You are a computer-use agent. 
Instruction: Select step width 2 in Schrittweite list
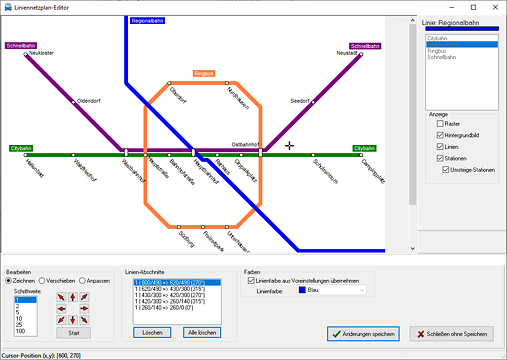(26, 306)
